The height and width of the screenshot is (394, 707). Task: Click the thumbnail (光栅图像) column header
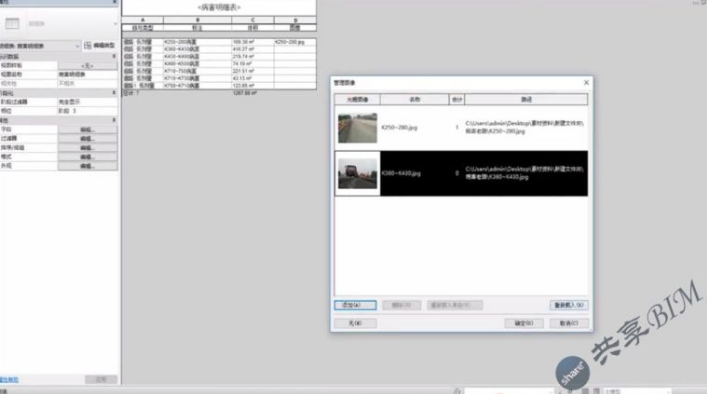[358, 99]
